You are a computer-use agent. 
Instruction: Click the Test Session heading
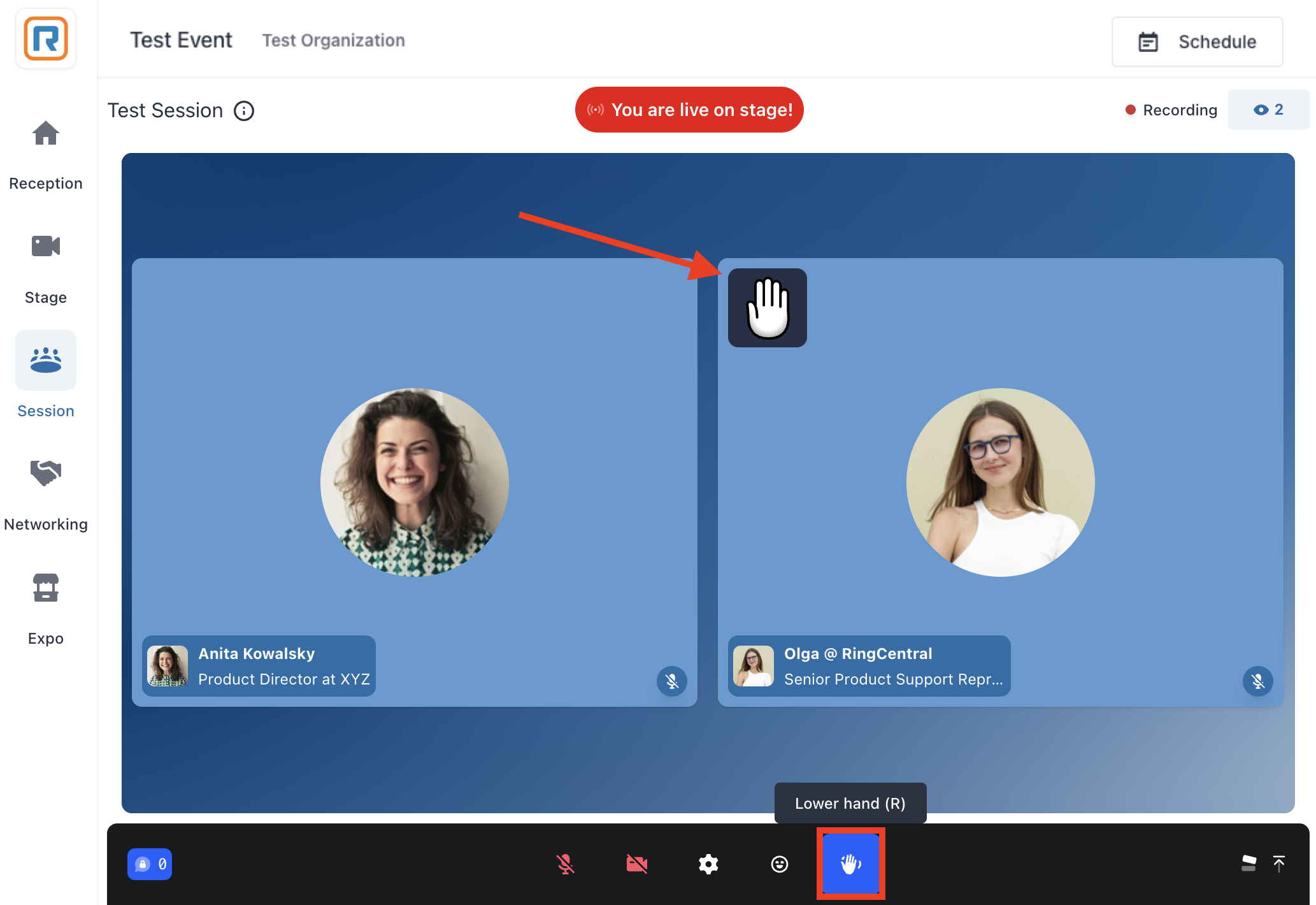click(x=165, y=111)
